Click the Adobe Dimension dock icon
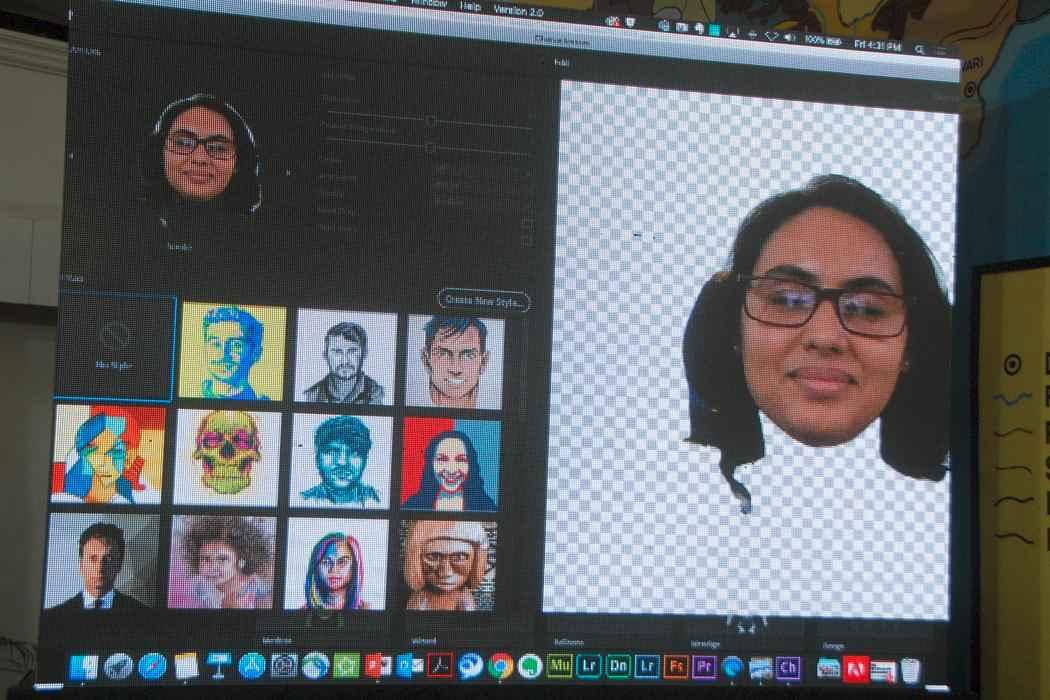The image size is (1050, 700). pos(618,667)
